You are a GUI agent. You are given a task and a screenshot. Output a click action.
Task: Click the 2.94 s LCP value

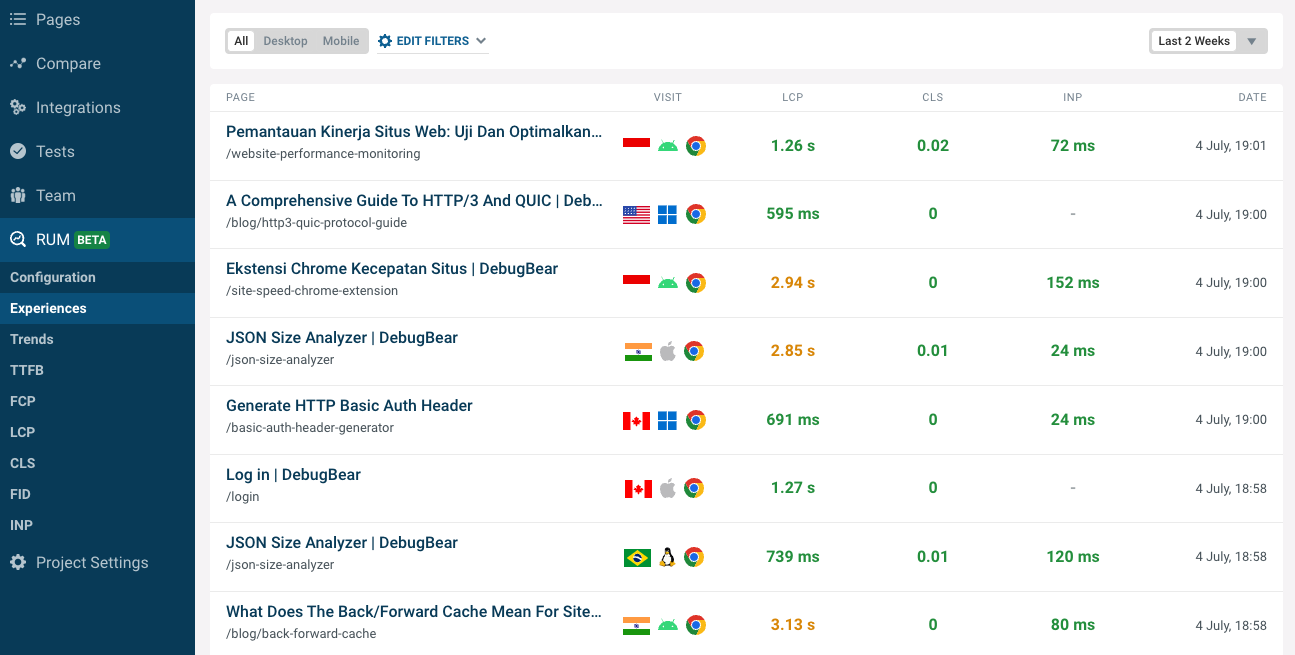[x=793, y=283]
